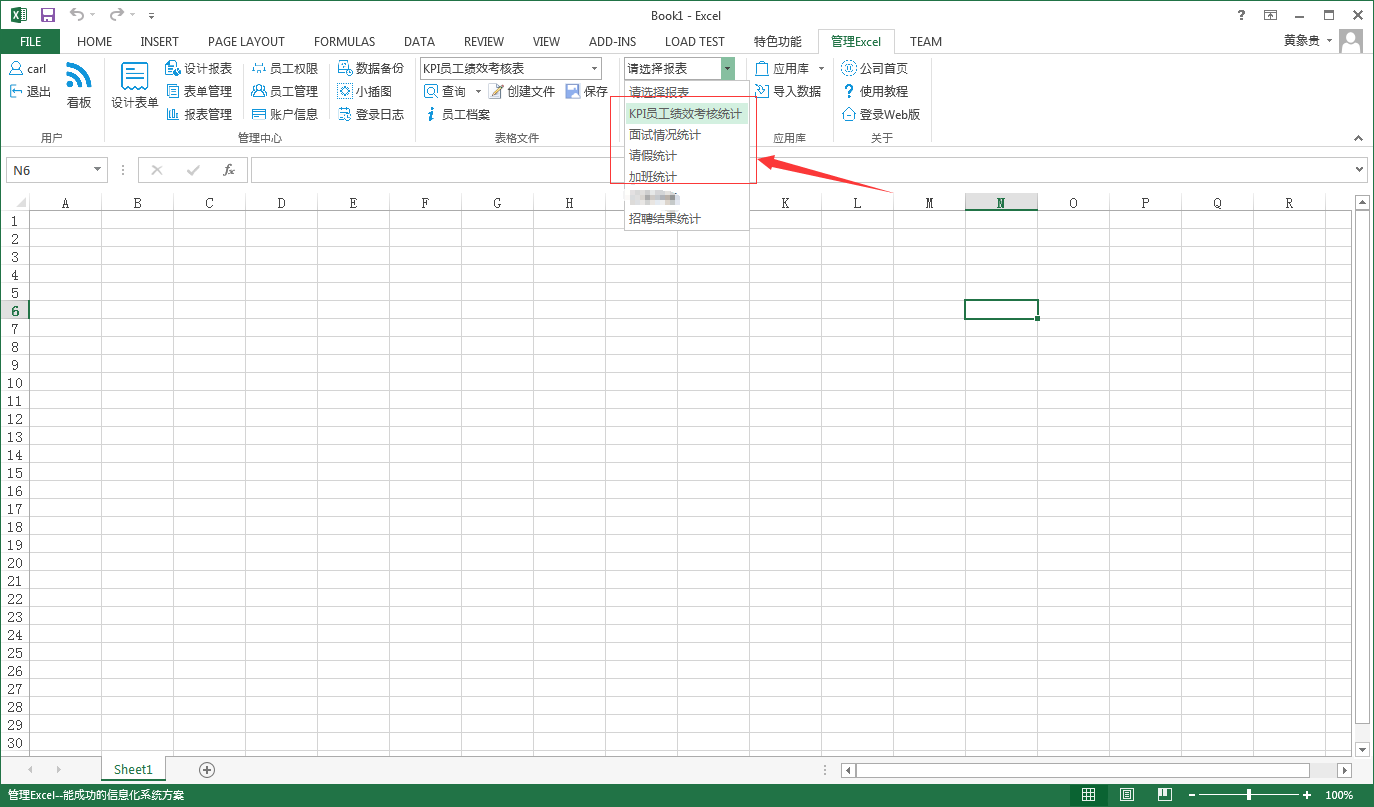Click the Name Box showing N6
The width and height of the screenshot is (1374, 807).
point(48,170)
